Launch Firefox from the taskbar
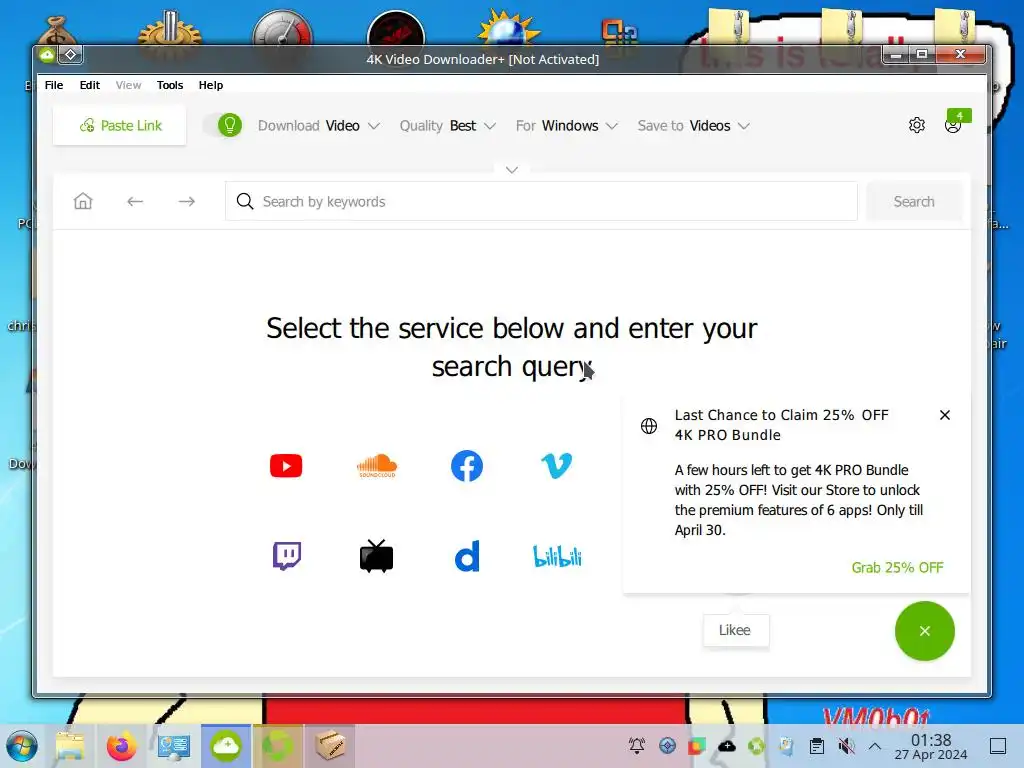 click(x=121, y=746)
